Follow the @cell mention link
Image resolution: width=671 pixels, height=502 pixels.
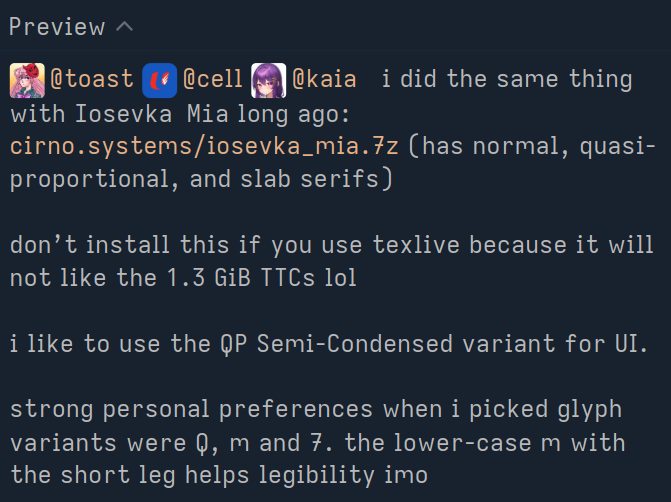(212, 79)
